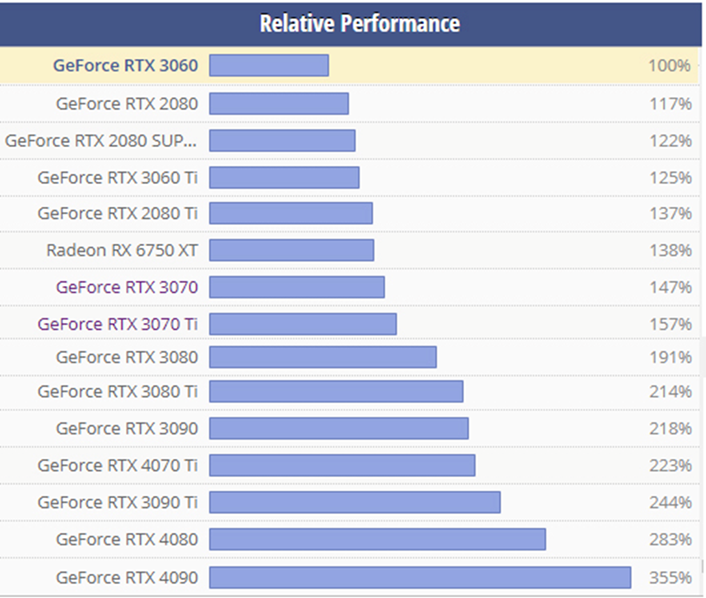Open the truncated GeForce RTX 2080 SUPER link

coord(101,140)
